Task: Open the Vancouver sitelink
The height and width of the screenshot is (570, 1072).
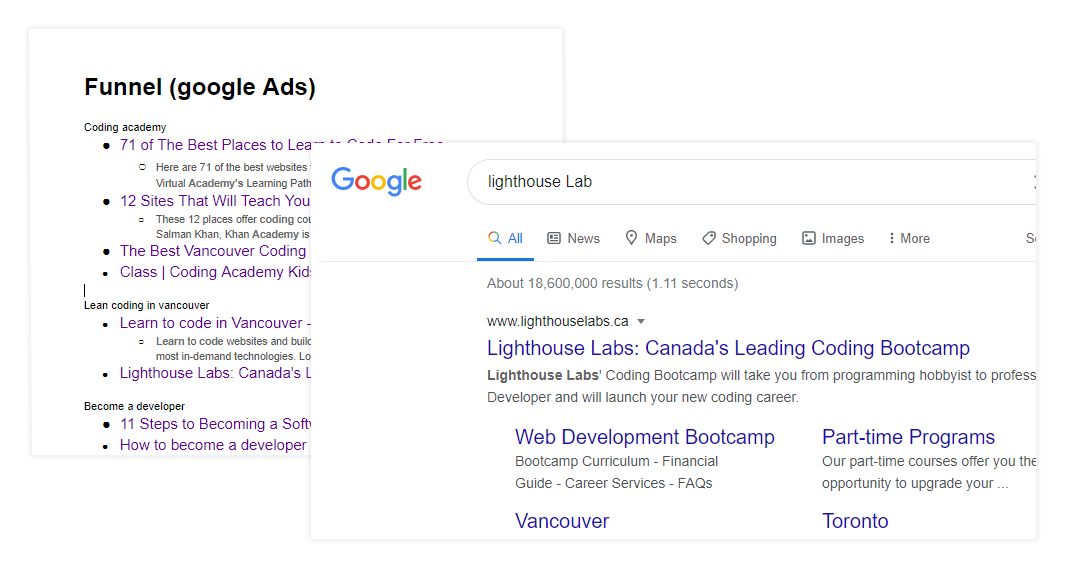Action: (x=562, y=521)
